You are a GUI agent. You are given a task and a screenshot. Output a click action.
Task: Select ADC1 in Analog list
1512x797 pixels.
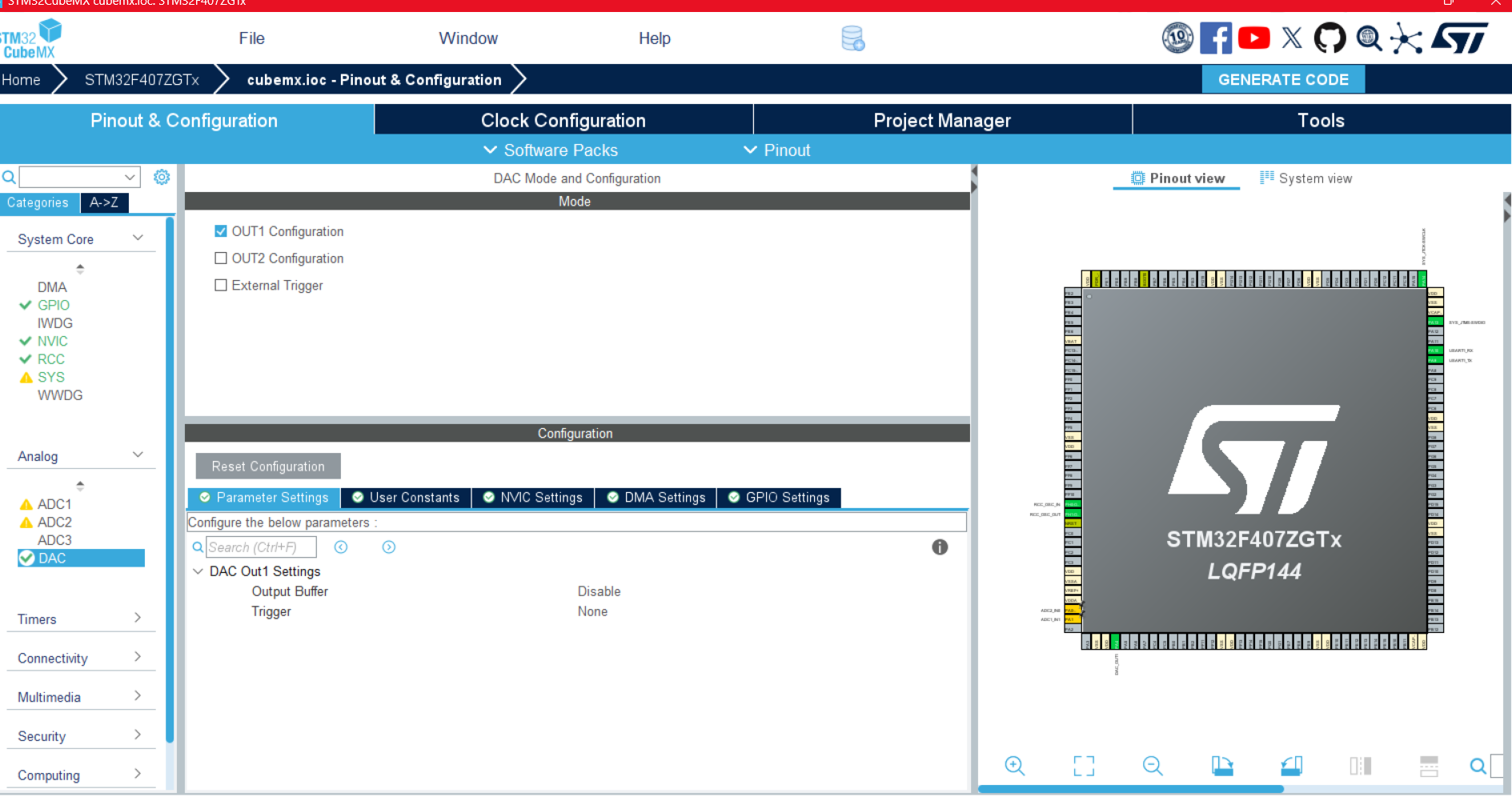[54, 504]
